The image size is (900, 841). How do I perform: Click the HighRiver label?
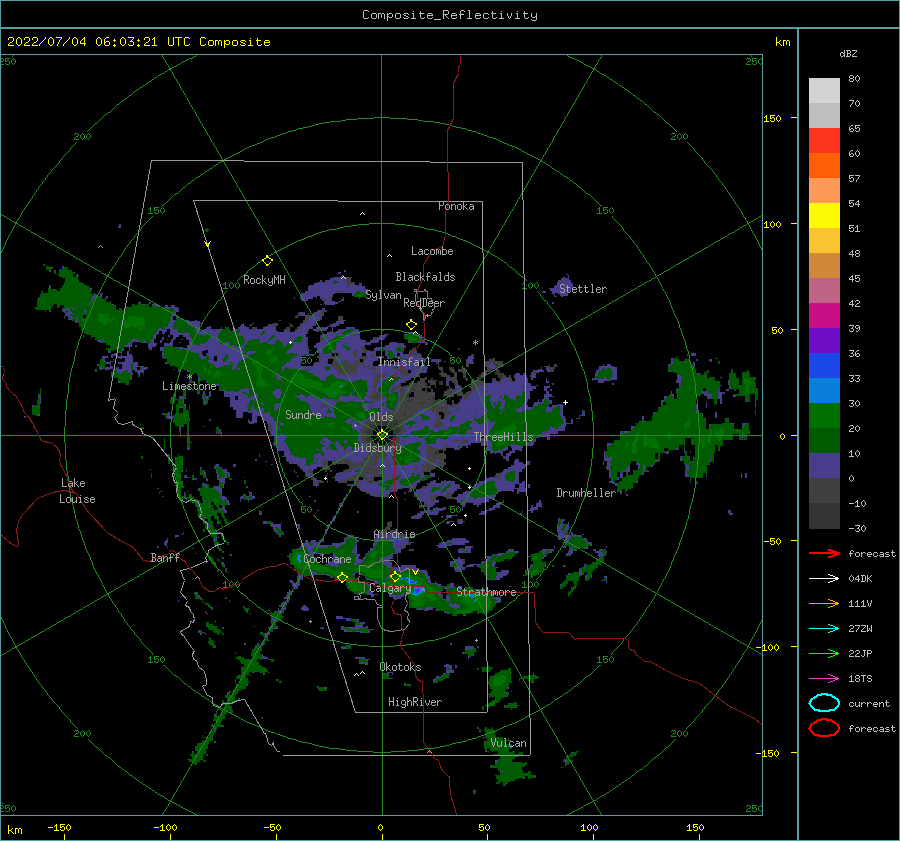point(415,702)
